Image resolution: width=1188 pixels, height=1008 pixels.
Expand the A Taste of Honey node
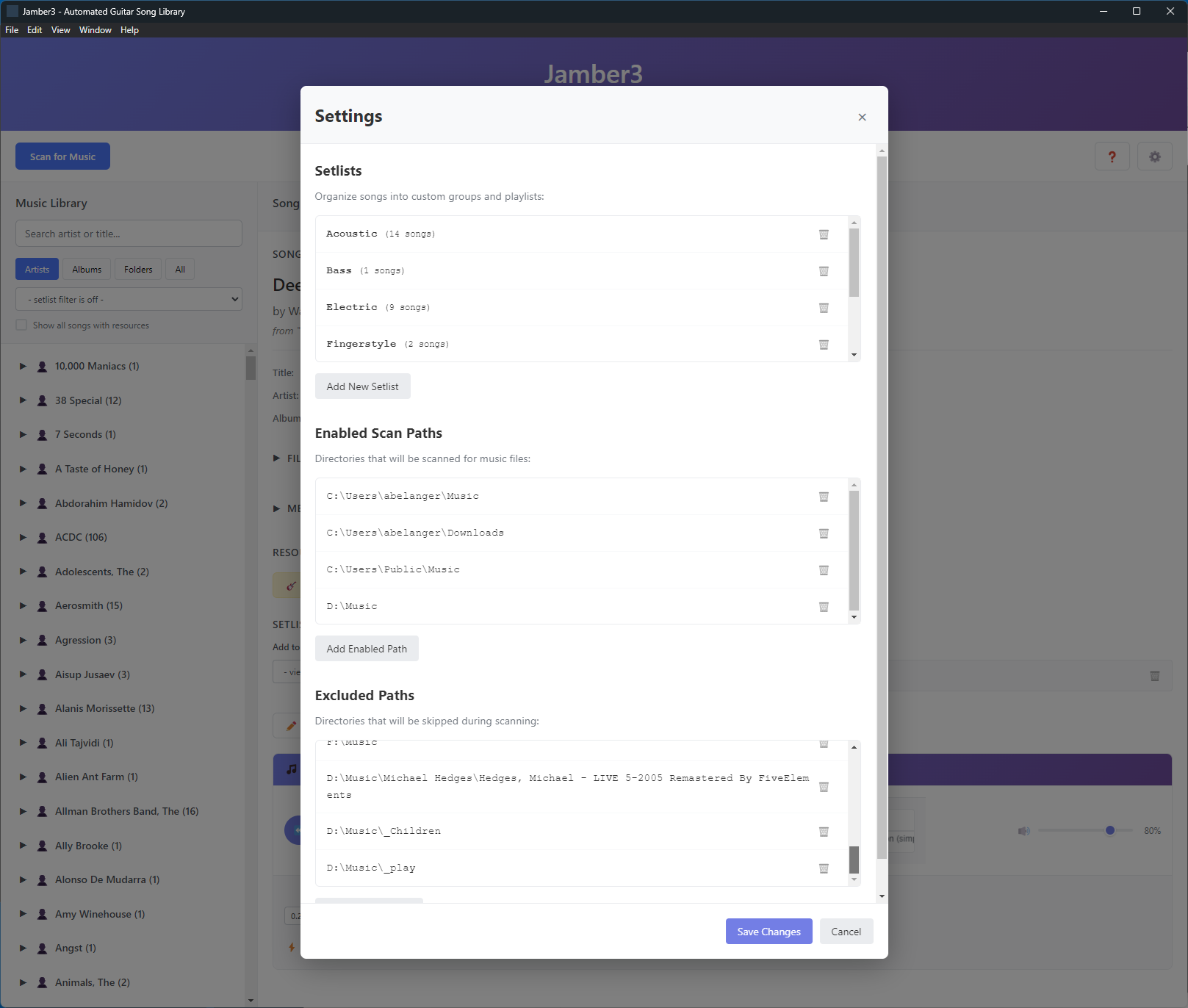(23, 469)
